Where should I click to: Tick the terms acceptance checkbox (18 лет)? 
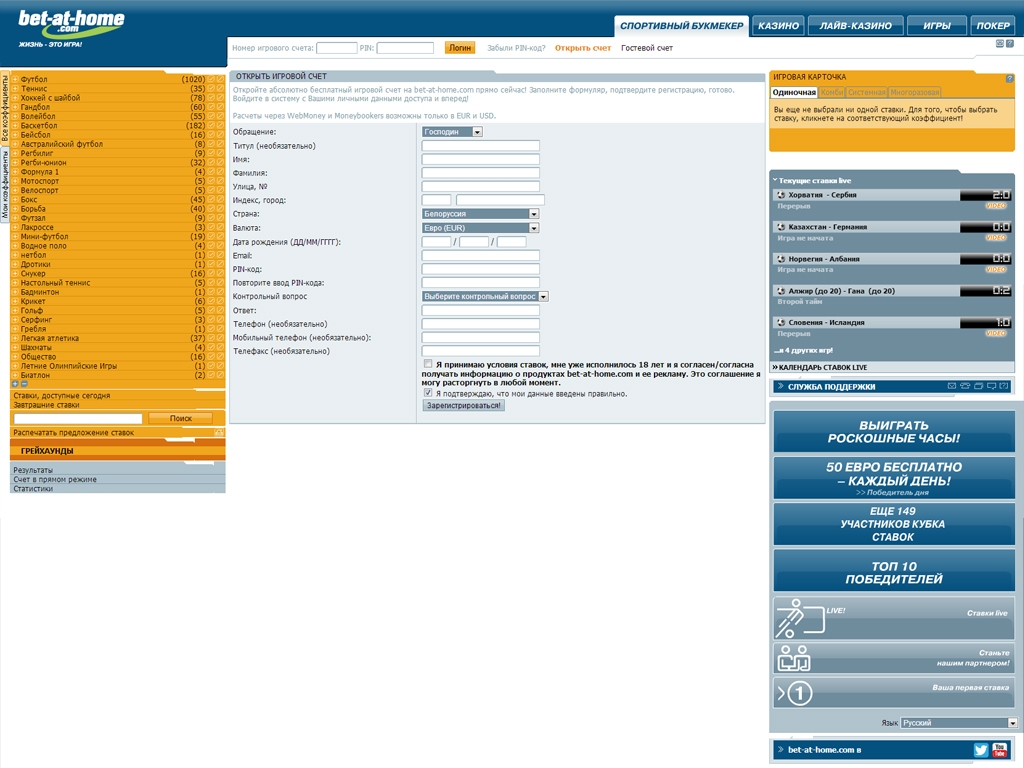pyautogui.click(x=428, y=364)
